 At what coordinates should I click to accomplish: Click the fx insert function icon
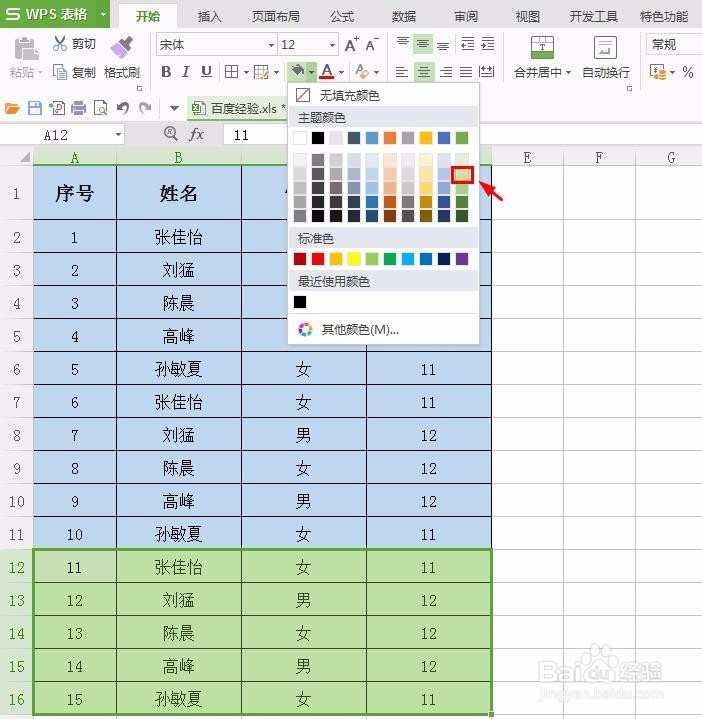(x=197, y=134)
